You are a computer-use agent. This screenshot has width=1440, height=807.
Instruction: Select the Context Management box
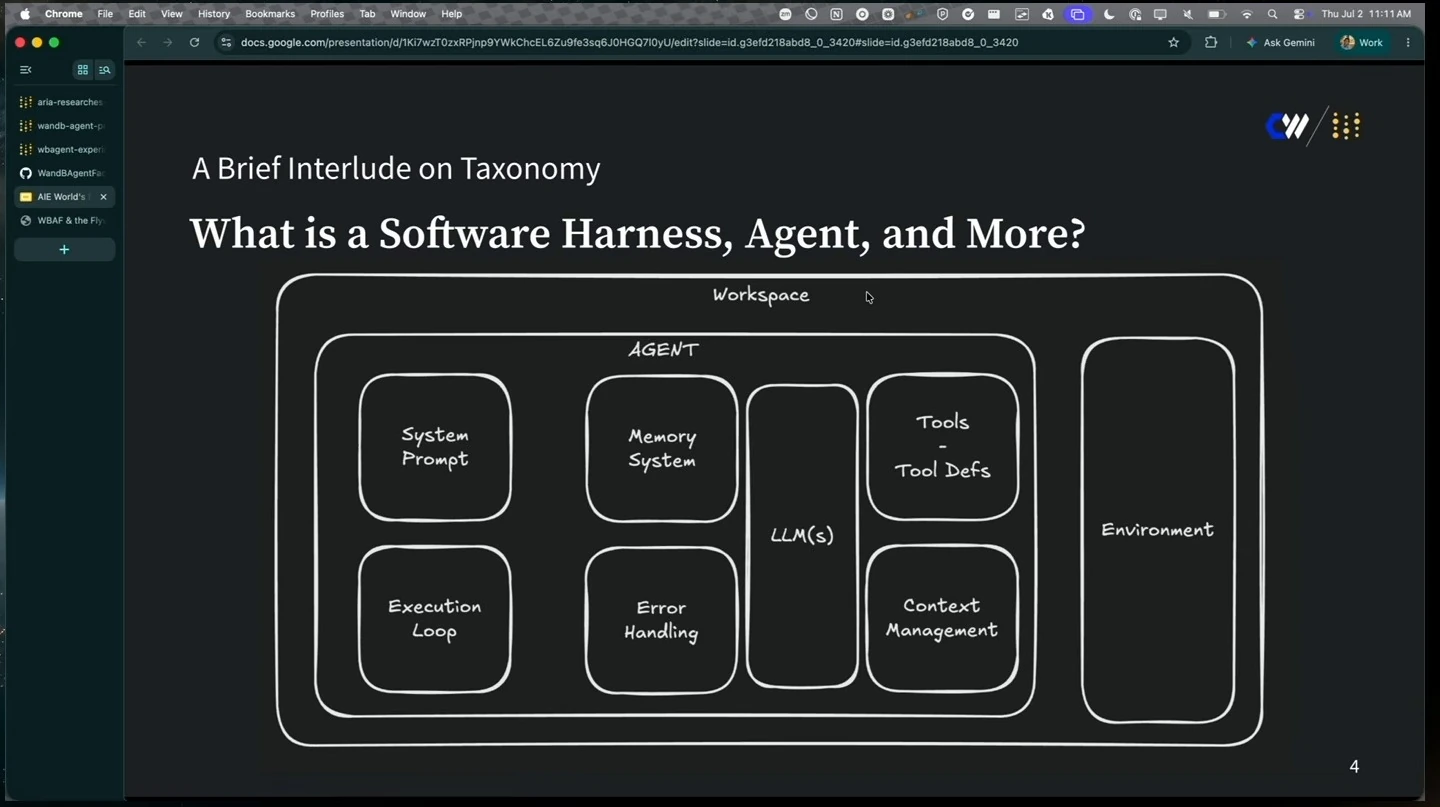click(x=942, y=618)
